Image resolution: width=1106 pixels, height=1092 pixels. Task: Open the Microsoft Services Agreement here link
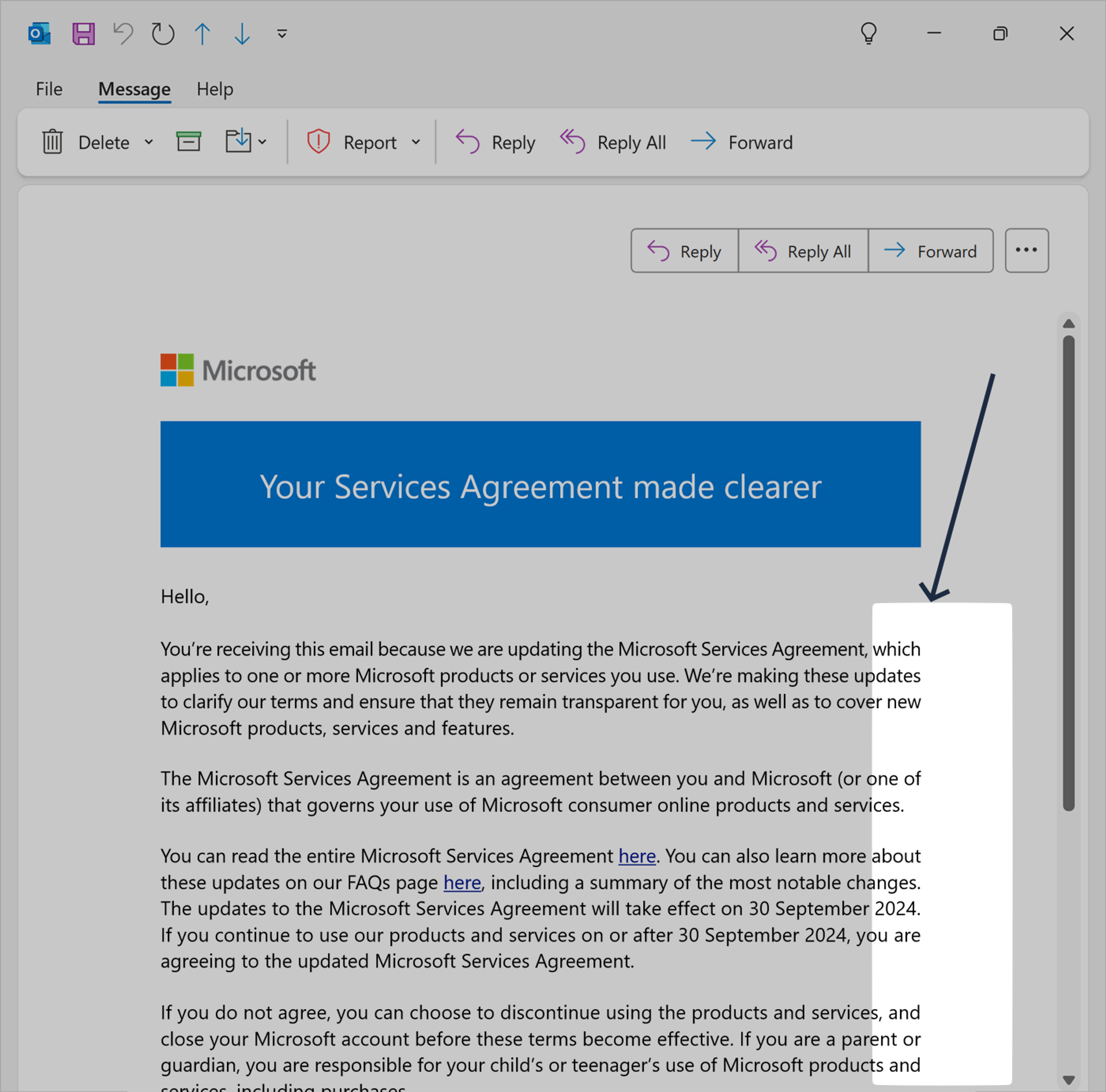click(x=637, y=856)
